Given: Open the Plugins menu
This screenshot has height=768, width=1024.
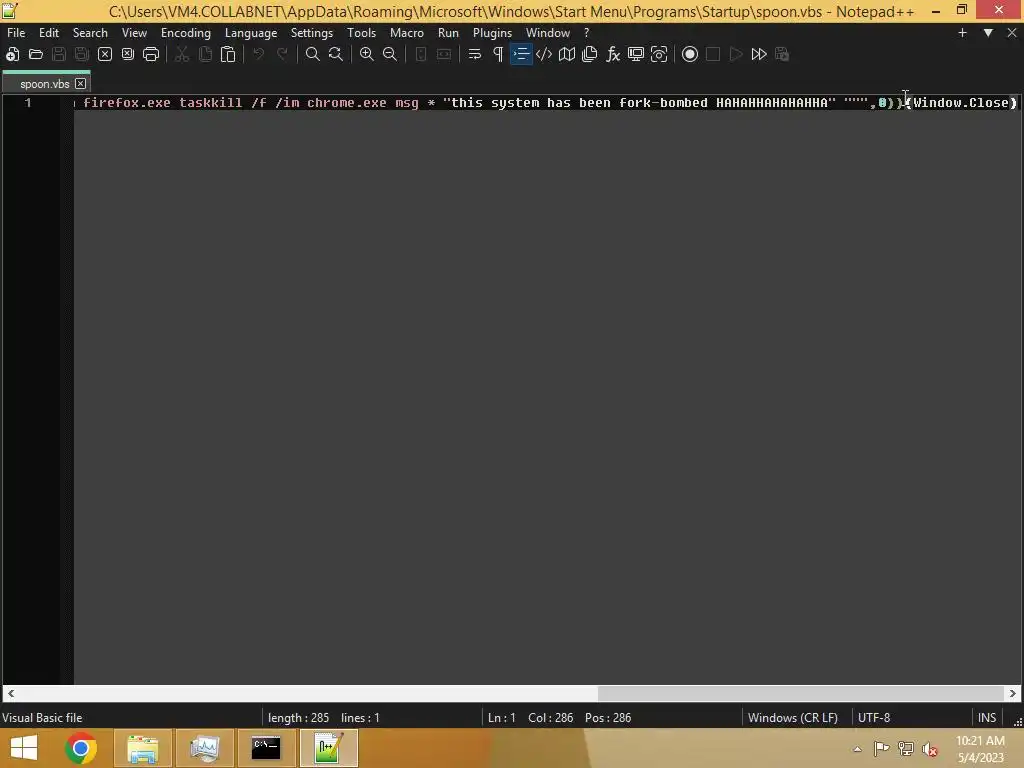Looking at the screenshot, I should [x=492, y=33].
